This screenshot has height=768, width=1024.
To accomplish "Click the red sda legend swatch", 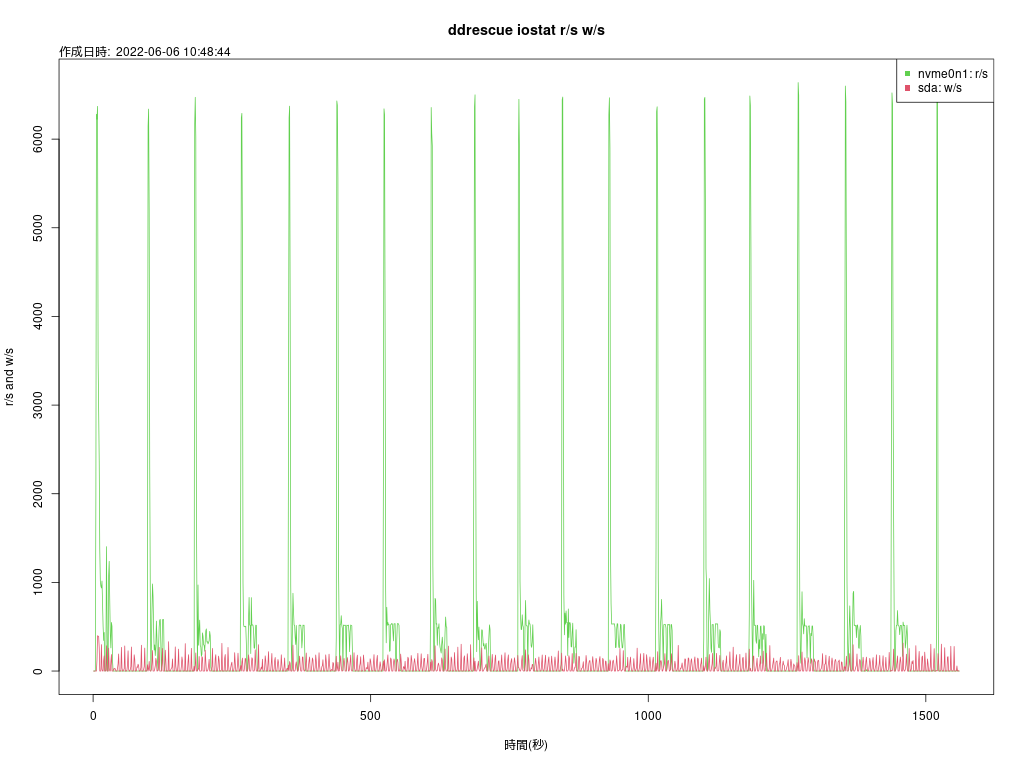I will click(907, 88).
